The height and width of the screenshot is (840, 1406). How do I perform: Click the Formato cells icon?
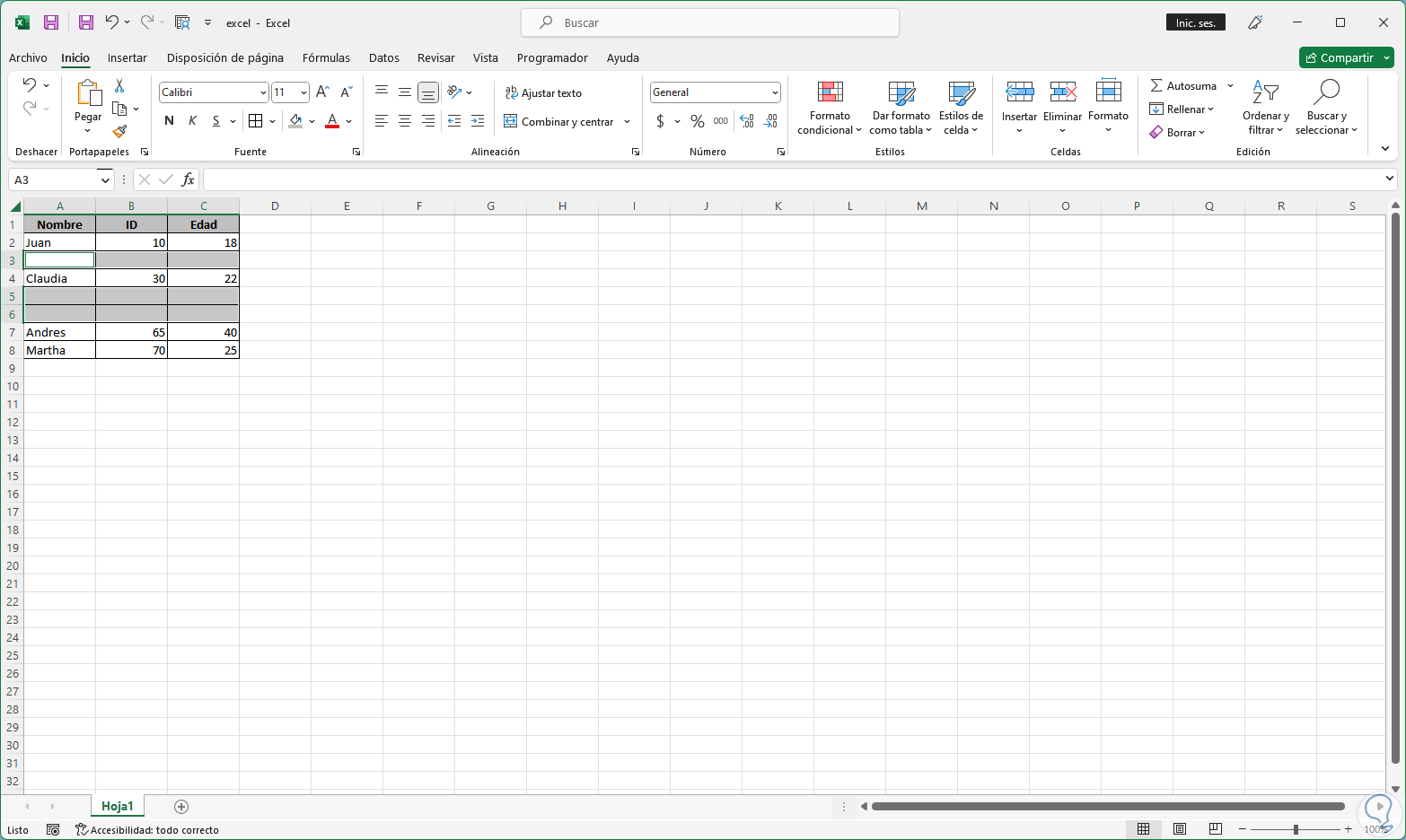[1109, 92]
